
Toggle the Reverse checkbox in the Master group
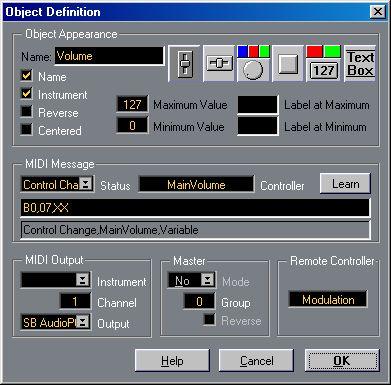point(210,319)
